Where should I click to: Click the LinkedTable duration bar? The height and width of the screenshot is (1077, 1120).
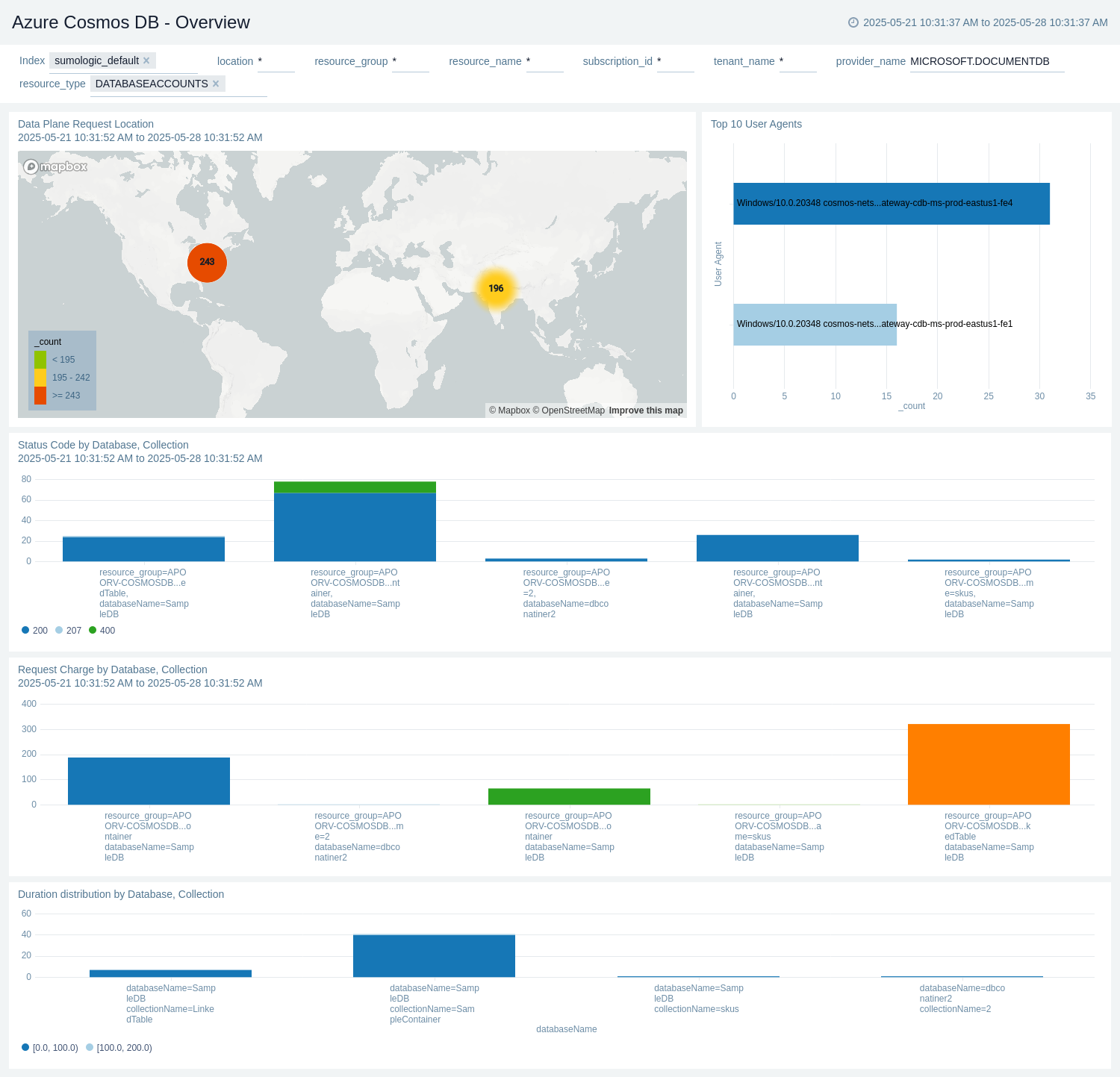click(x=170, y=973)
